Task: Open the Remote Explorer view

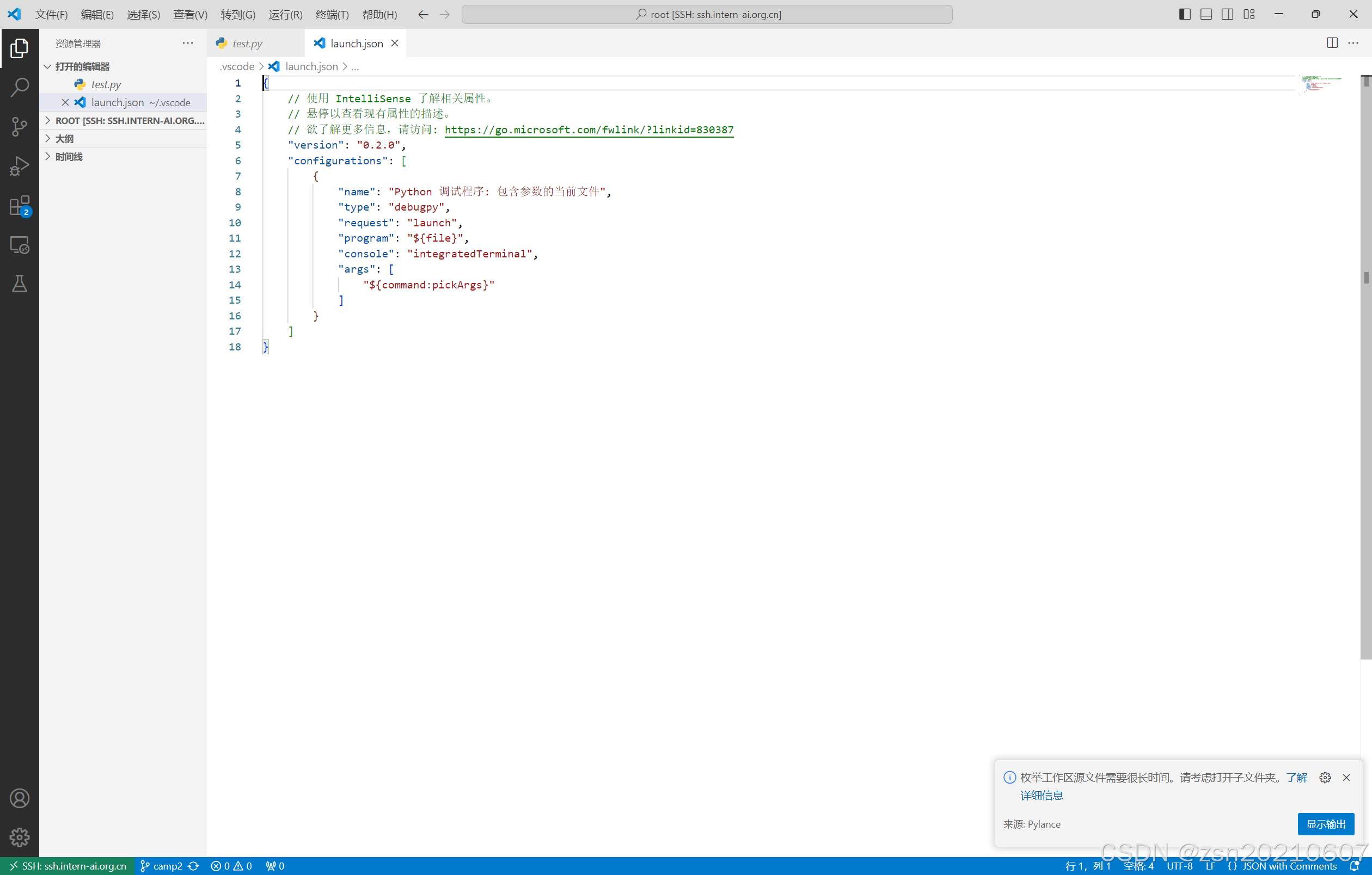Action: click(x=20, y=245)
